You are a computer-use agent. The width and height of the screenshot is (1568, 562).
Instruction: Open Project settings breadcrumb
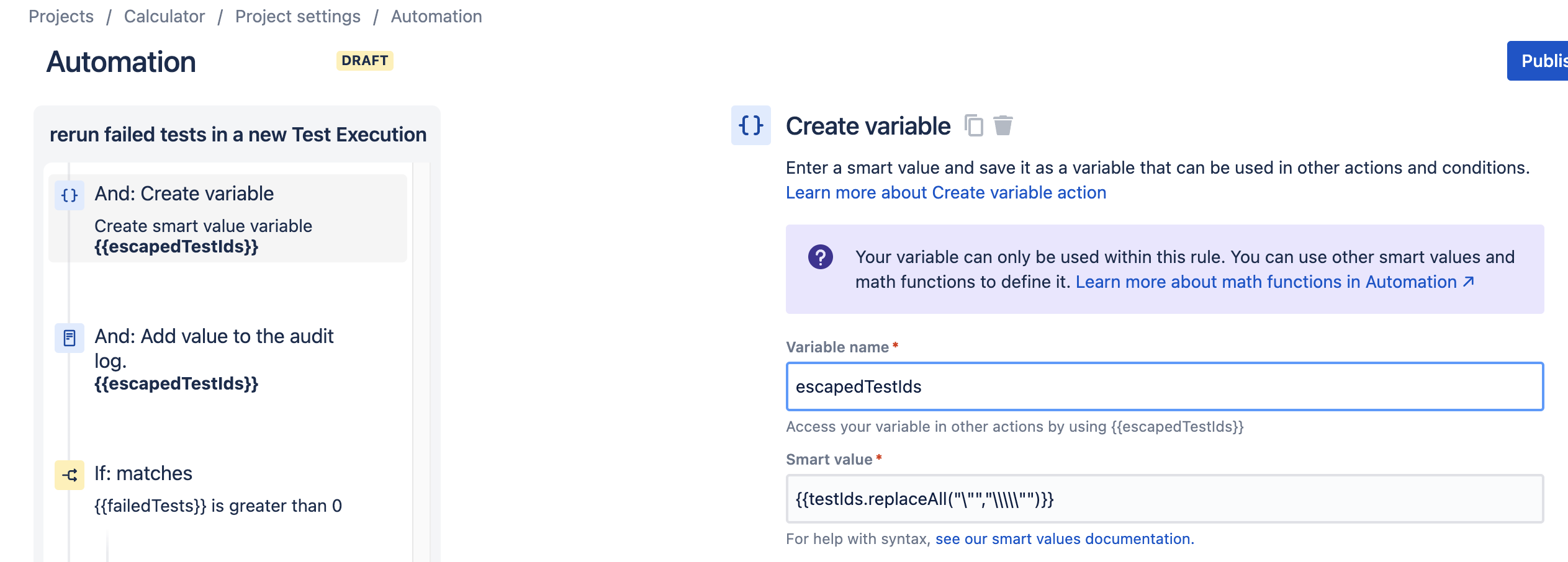[x=298, y=16]
